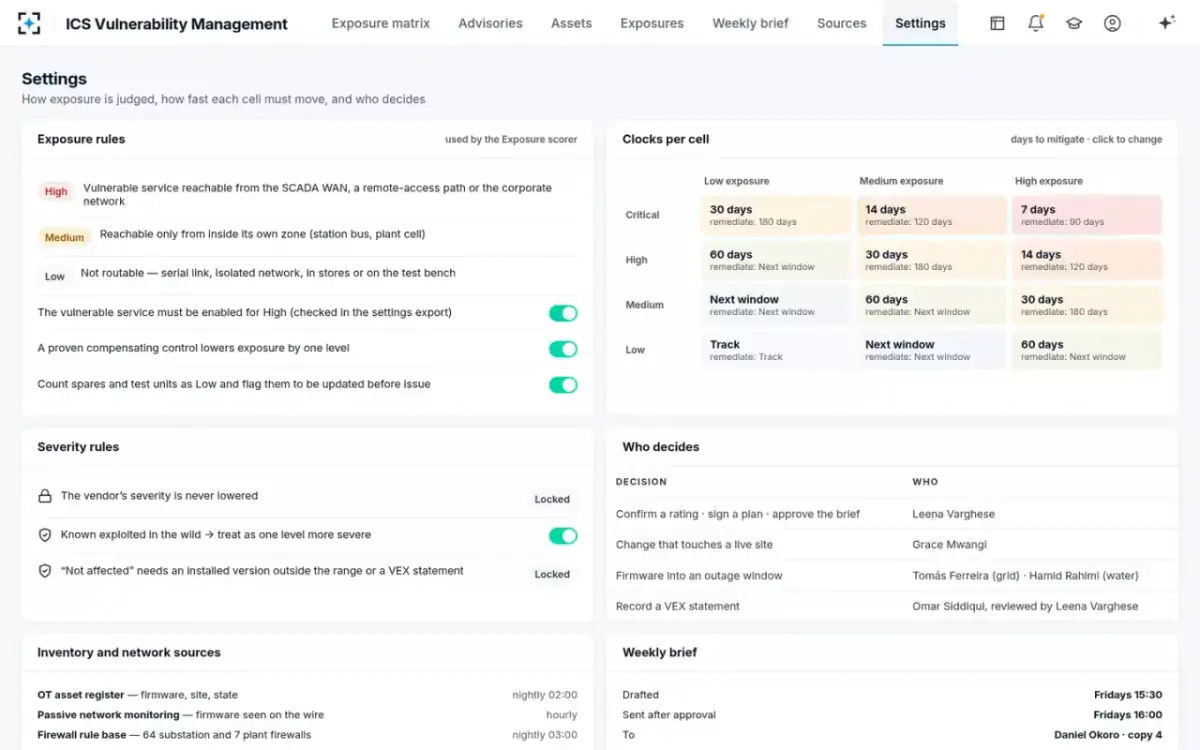Switch to the Sources tab
Image resolution: width=1200 pixels, height=750 pixels.
tap(841, 23)
